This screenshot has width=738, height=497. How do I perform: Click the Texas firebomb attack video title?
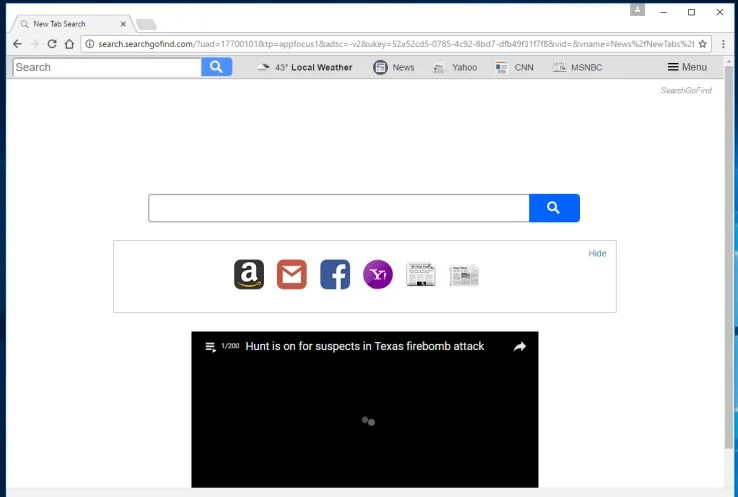click(365, 346)
